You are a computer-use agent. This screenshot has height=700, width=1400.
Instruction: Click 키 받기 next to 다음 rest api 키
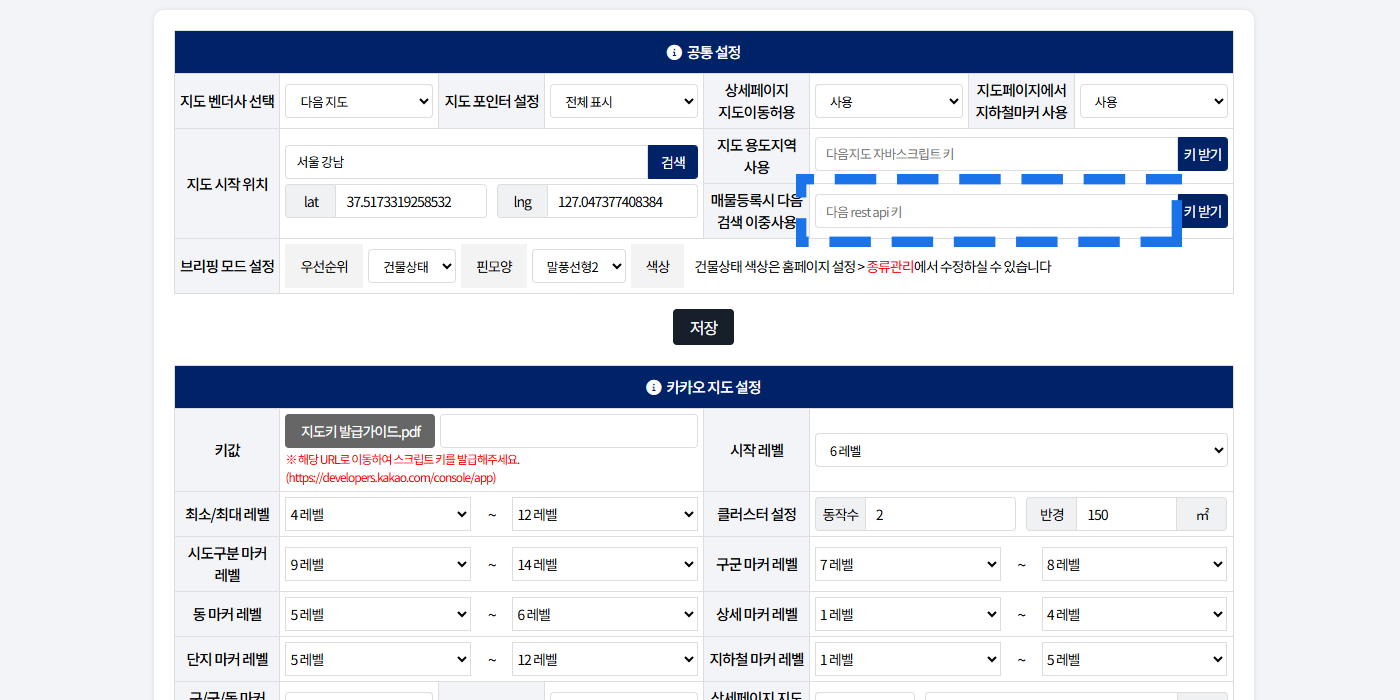(x=1202, y=211)
